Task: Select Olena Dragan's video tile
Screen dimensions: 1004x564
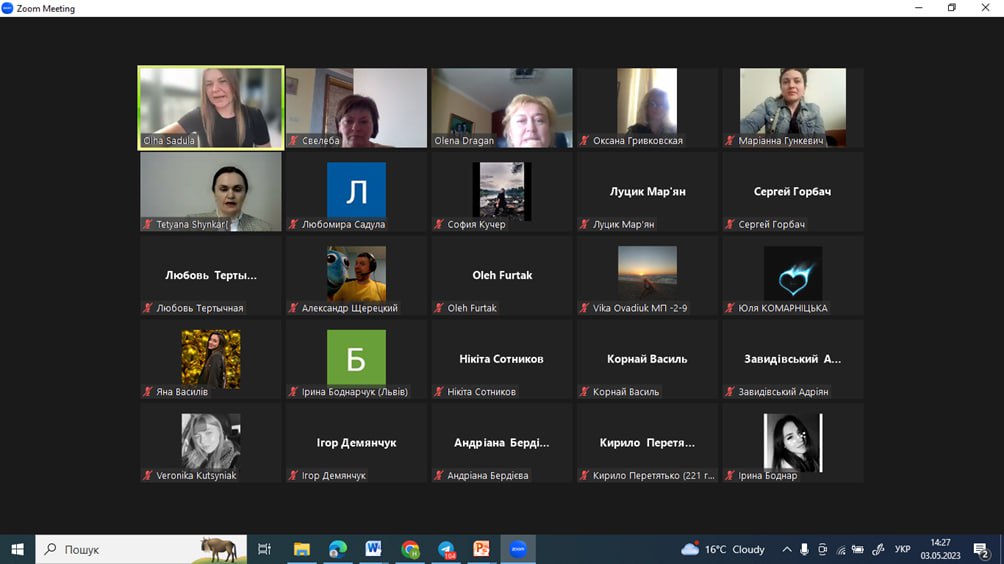Action: [502, 108]
